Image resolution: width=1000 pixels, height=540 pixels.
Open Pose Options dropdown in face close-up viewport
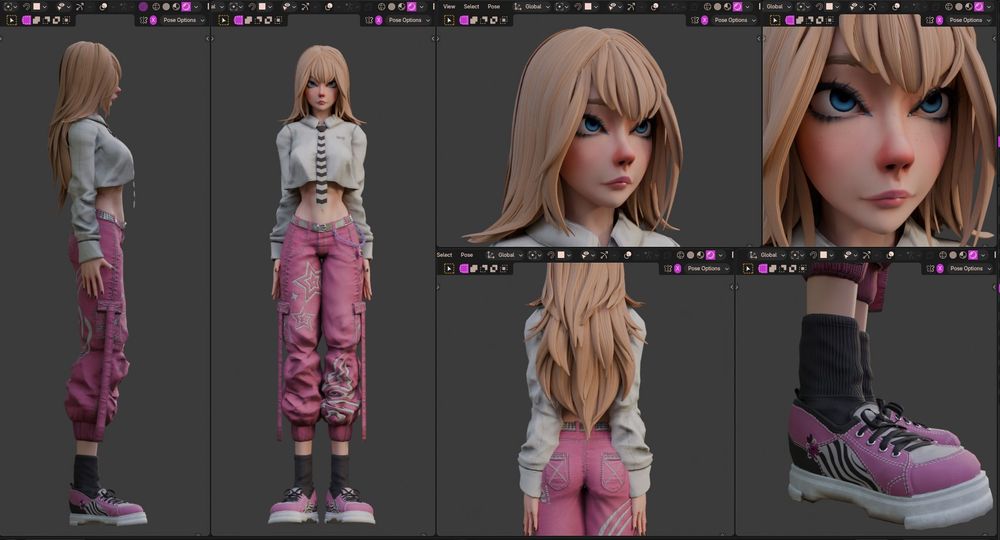970,20
